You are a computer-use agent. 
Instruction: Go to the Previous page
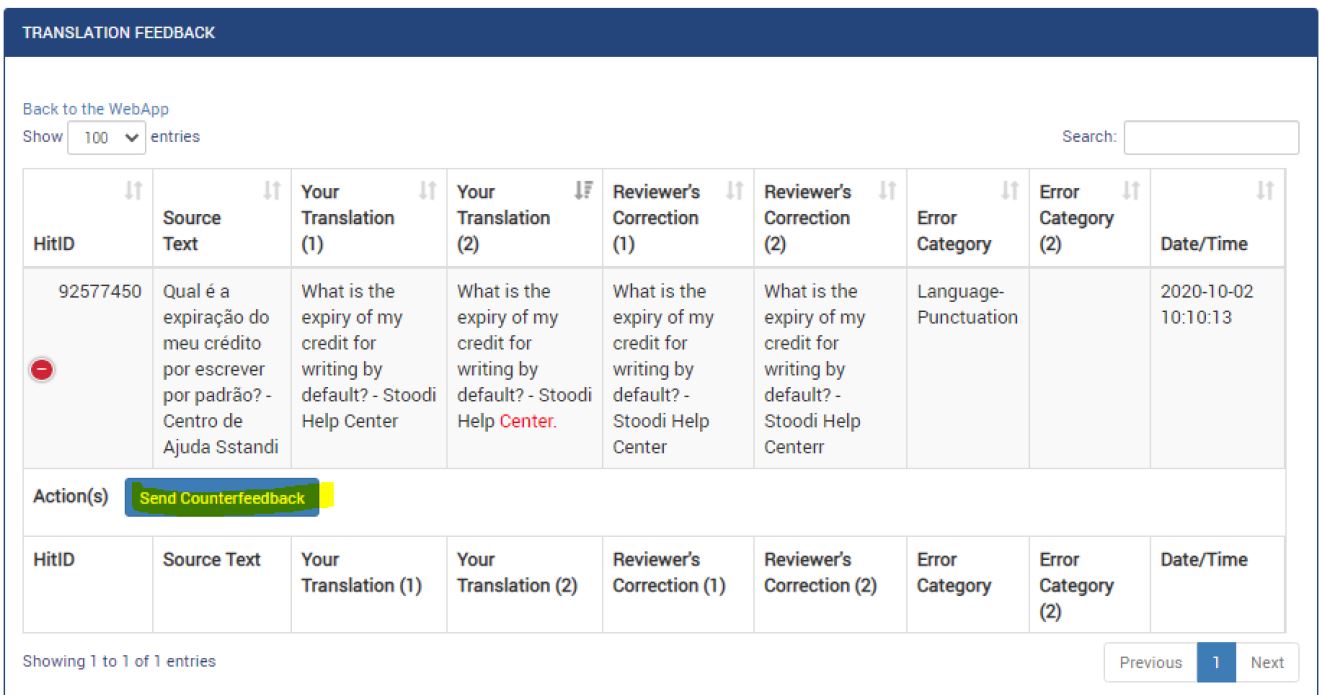pos(1150,662)
